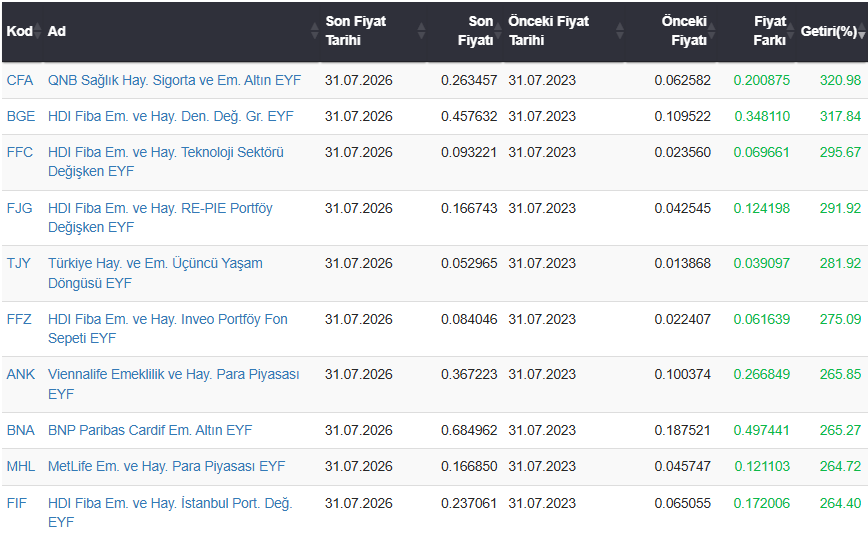Image resolution: width=868 pixels, height=538 pixels.
Task: Open fund code FJG link
Action: (19, 208)
